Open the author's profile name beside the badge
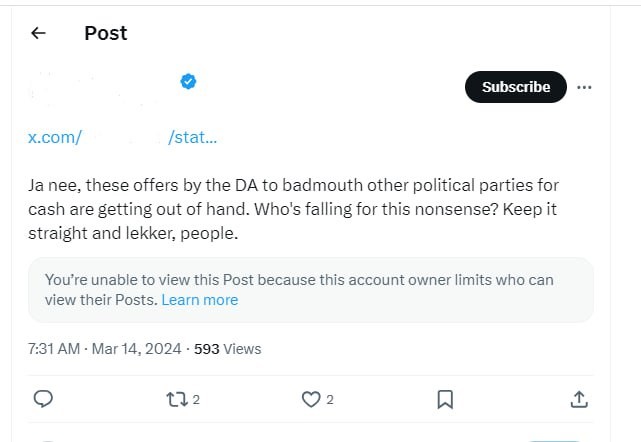 click(x=100, y=82)
